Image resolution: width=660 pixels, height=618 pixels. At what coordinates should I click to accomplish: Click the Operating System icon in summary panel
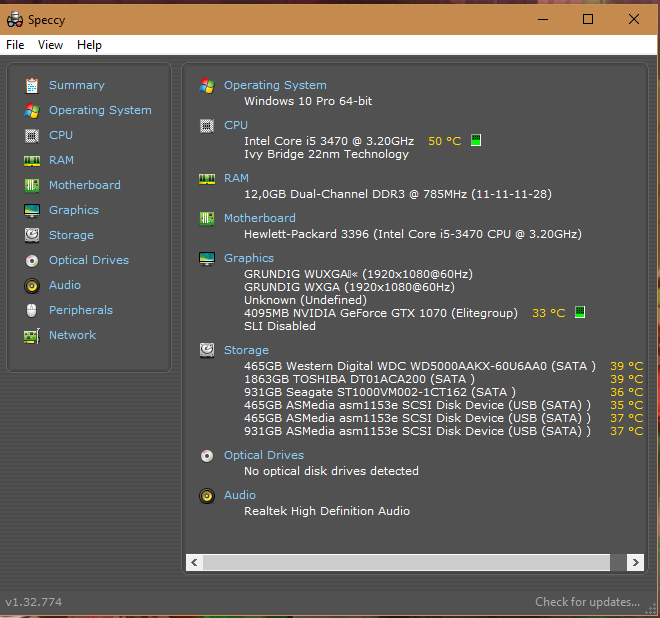(x=207, y=85)
